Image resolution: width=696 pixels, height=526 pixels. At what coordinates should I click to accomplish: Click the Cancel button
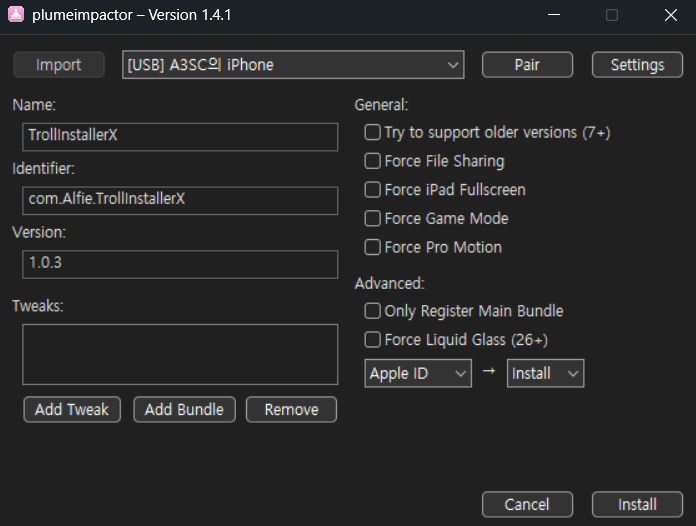(527, 504)
